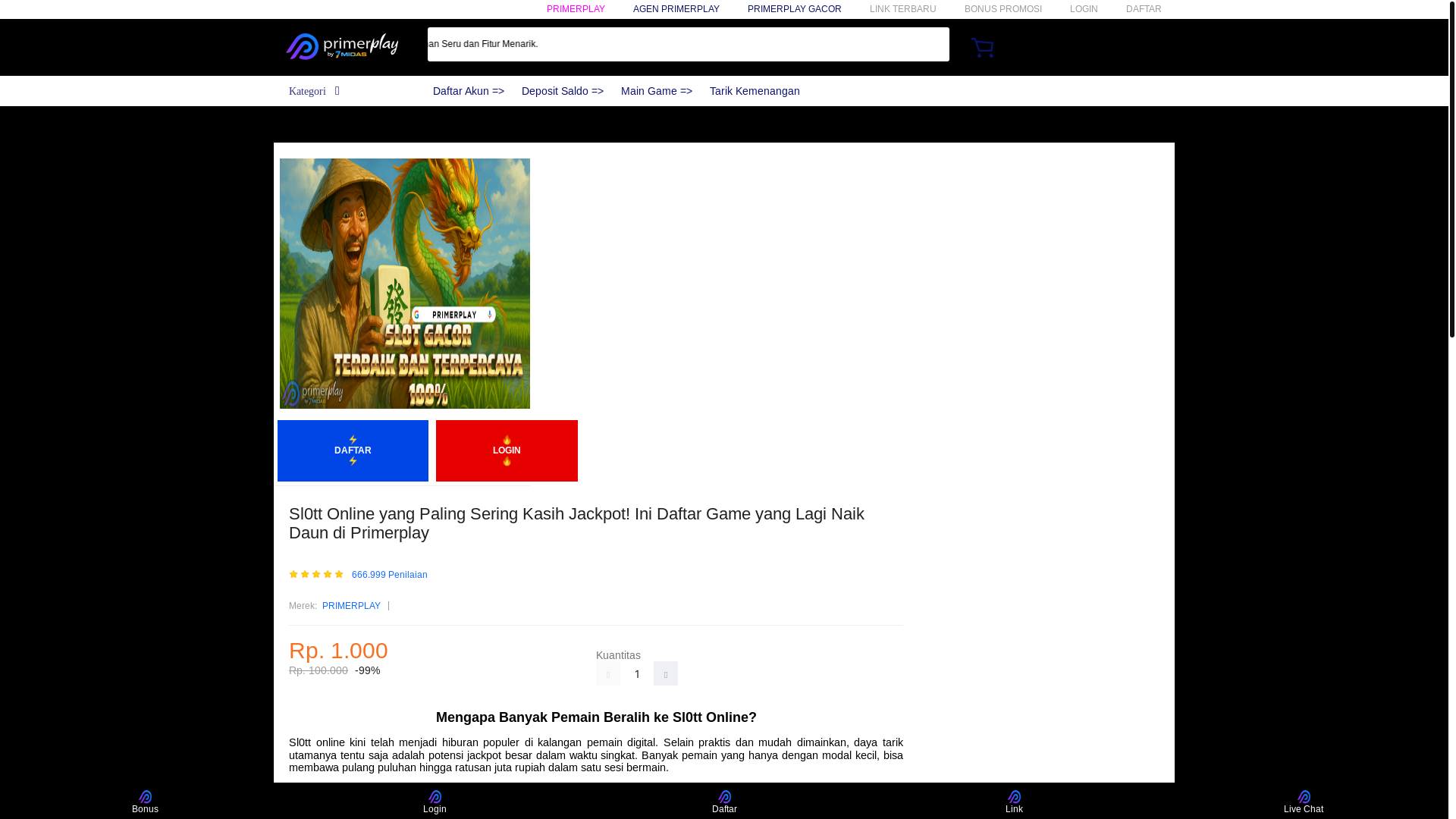Click heading Mengapa Banyak Pemain Beralih
This screenshot has height=819, width=1456.
[596, 717]
